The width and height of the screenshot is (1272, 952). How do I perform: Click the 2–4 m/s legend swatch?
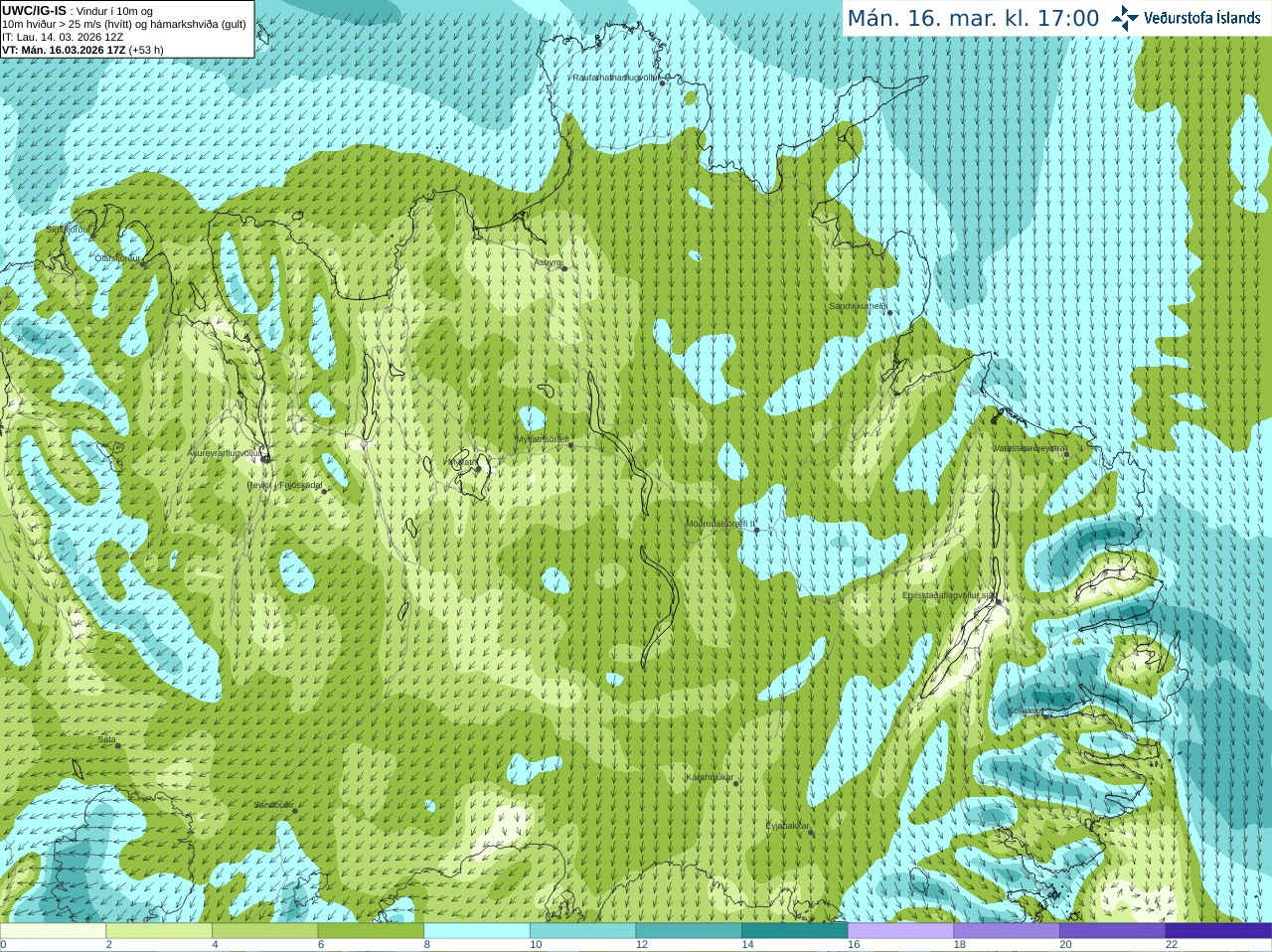[159, 931]
